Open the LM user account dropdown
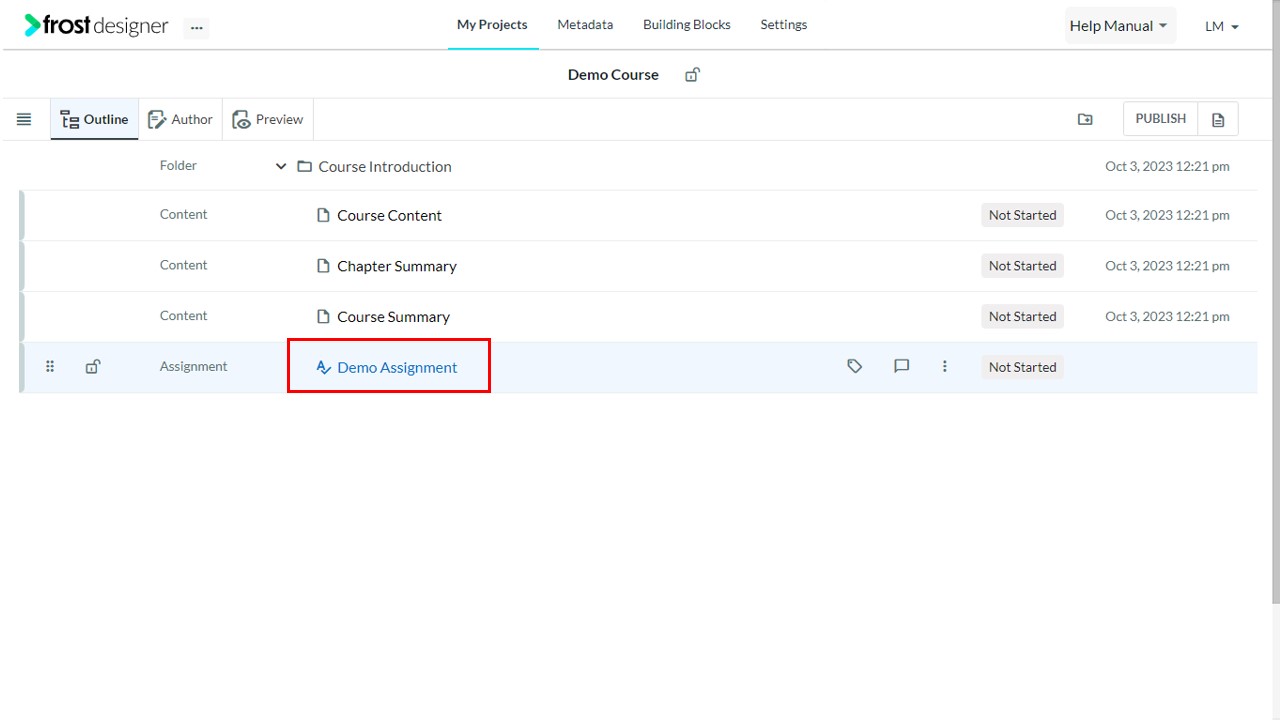Viewport: 1280px width, 720px height. pos(1222,26)
